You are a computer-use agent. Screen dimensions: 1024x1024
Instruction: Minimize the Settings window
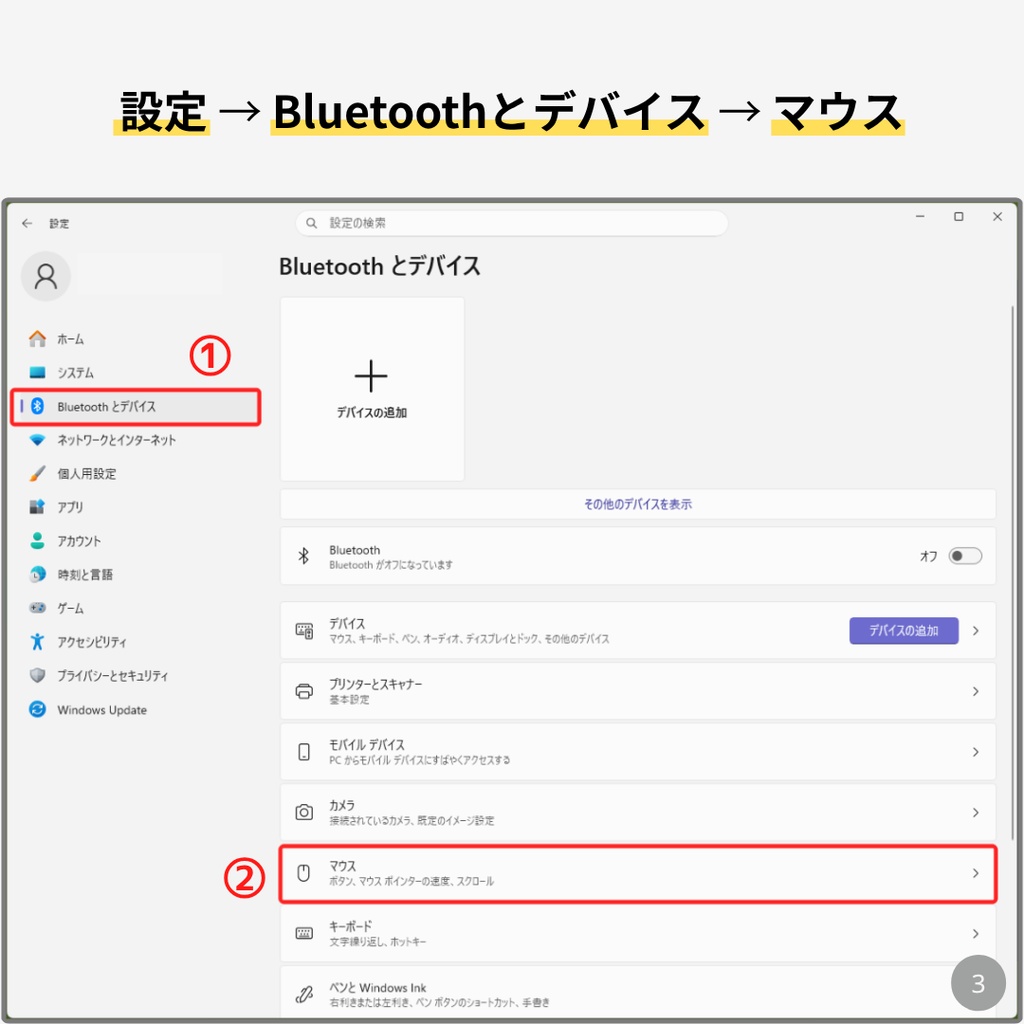click(x=920, y=217)
